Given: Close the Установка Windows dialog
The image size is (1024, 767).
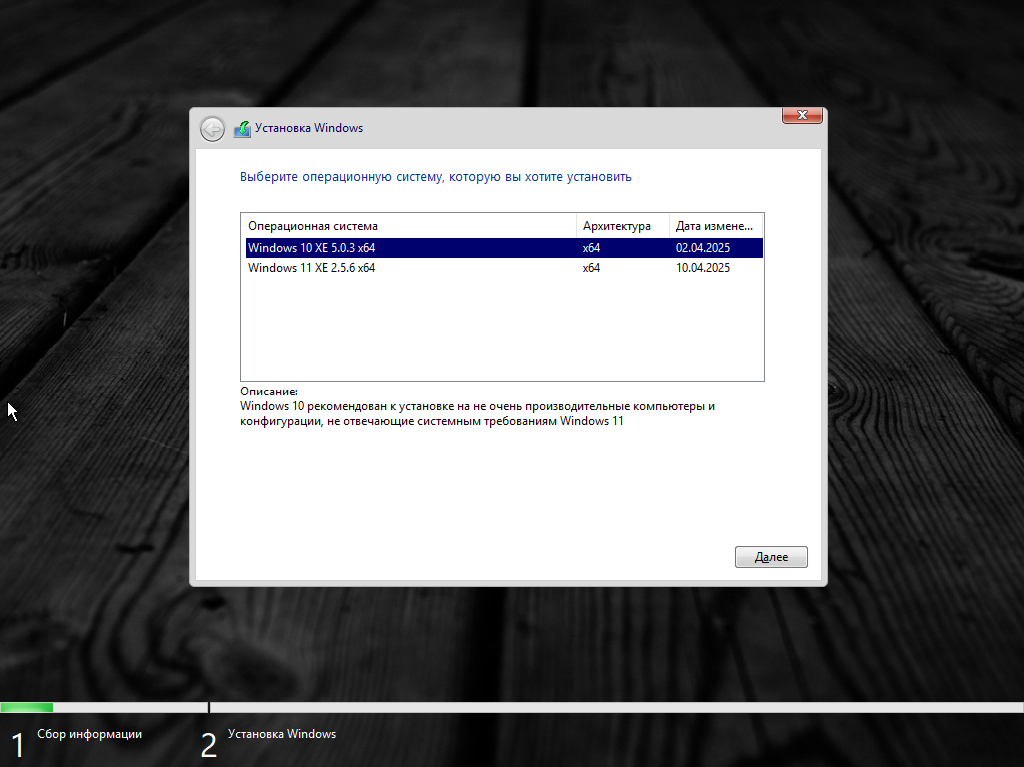Looking at the screenshot, I should pyautogui.click(x=802, y=115).
